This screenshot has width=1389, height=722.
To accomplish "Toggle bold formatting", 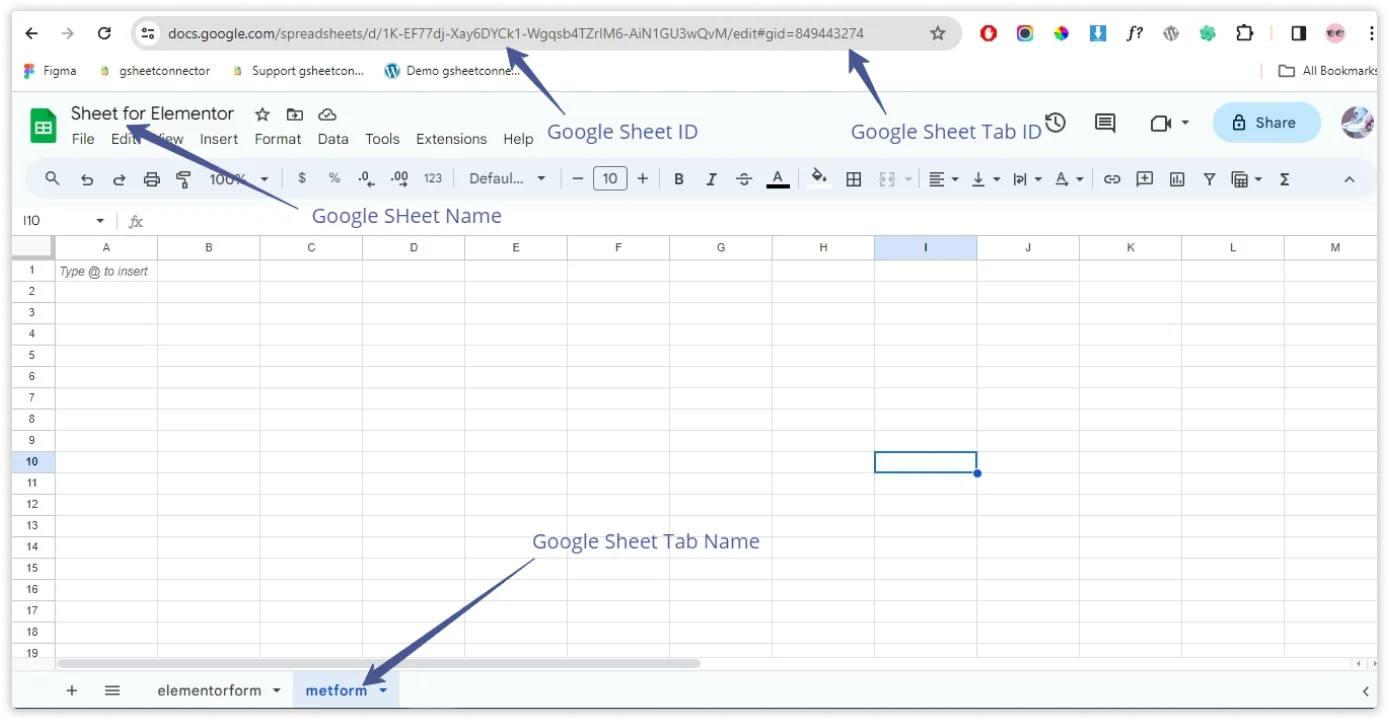I will (679, 179).
